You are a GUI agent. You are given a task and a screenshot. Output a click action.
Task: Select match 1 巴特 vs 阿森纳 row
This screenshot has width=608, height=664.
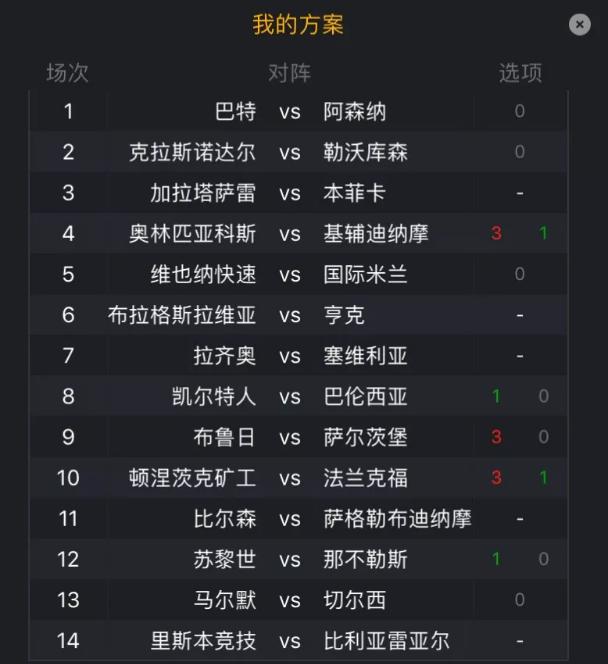coord(298,111)
